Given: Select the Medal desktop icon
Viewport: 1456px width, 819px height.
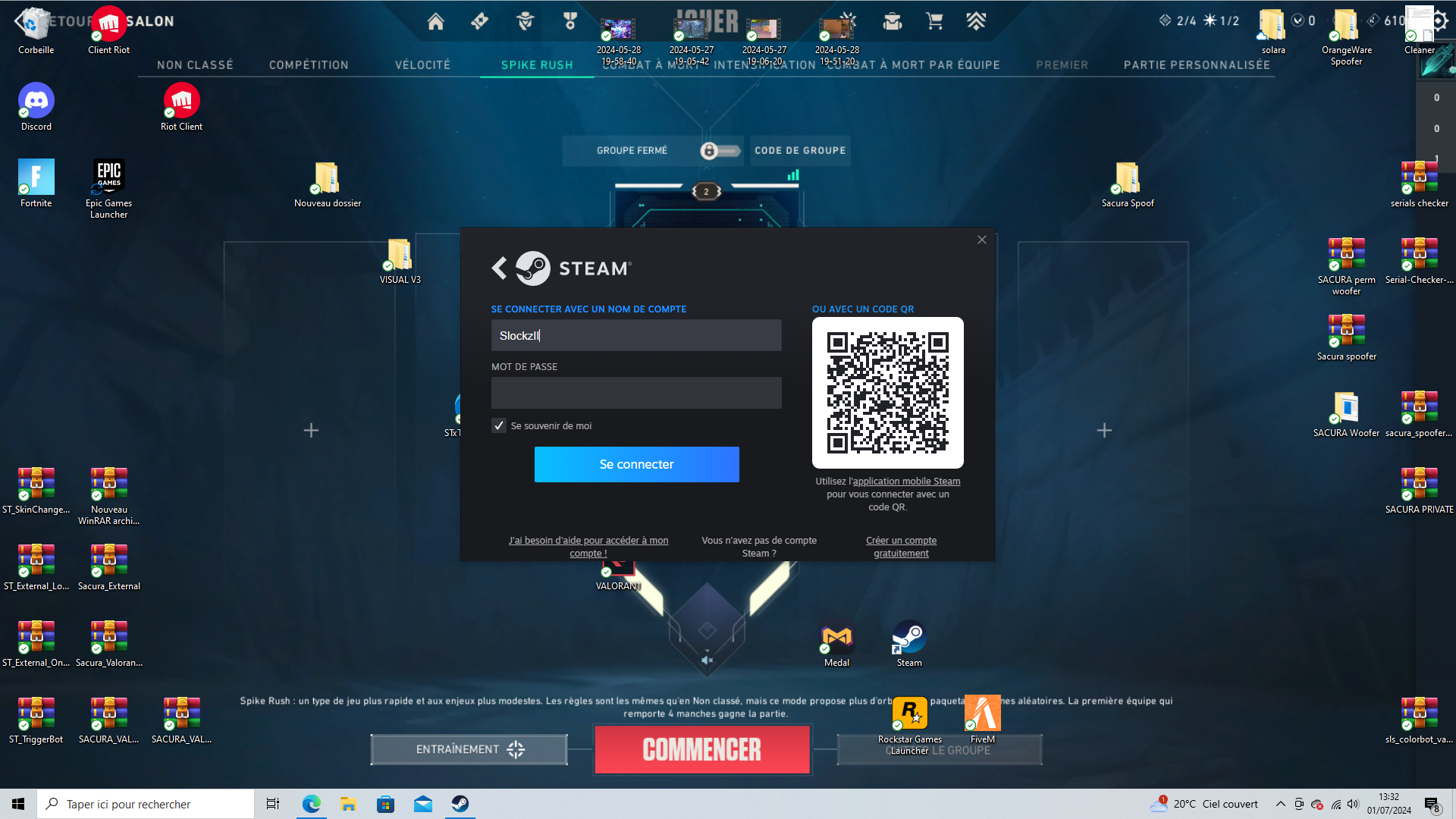Looking at the screenshot, I should [x=837, y=643].
